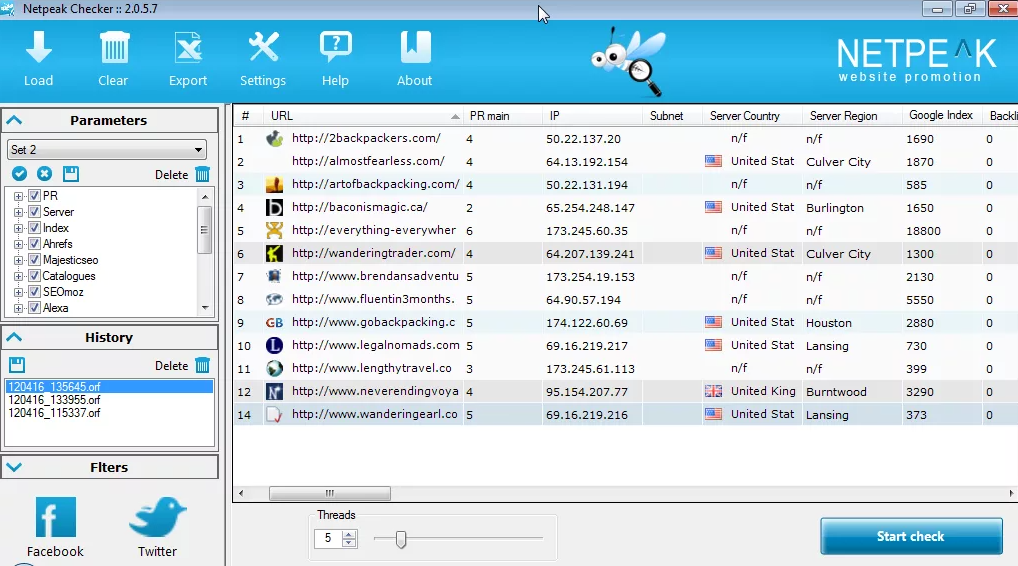The height and width of the screenshot is (566, 1018).
Task: Expand the Ahrefs tree node
Action: (18, 245)
